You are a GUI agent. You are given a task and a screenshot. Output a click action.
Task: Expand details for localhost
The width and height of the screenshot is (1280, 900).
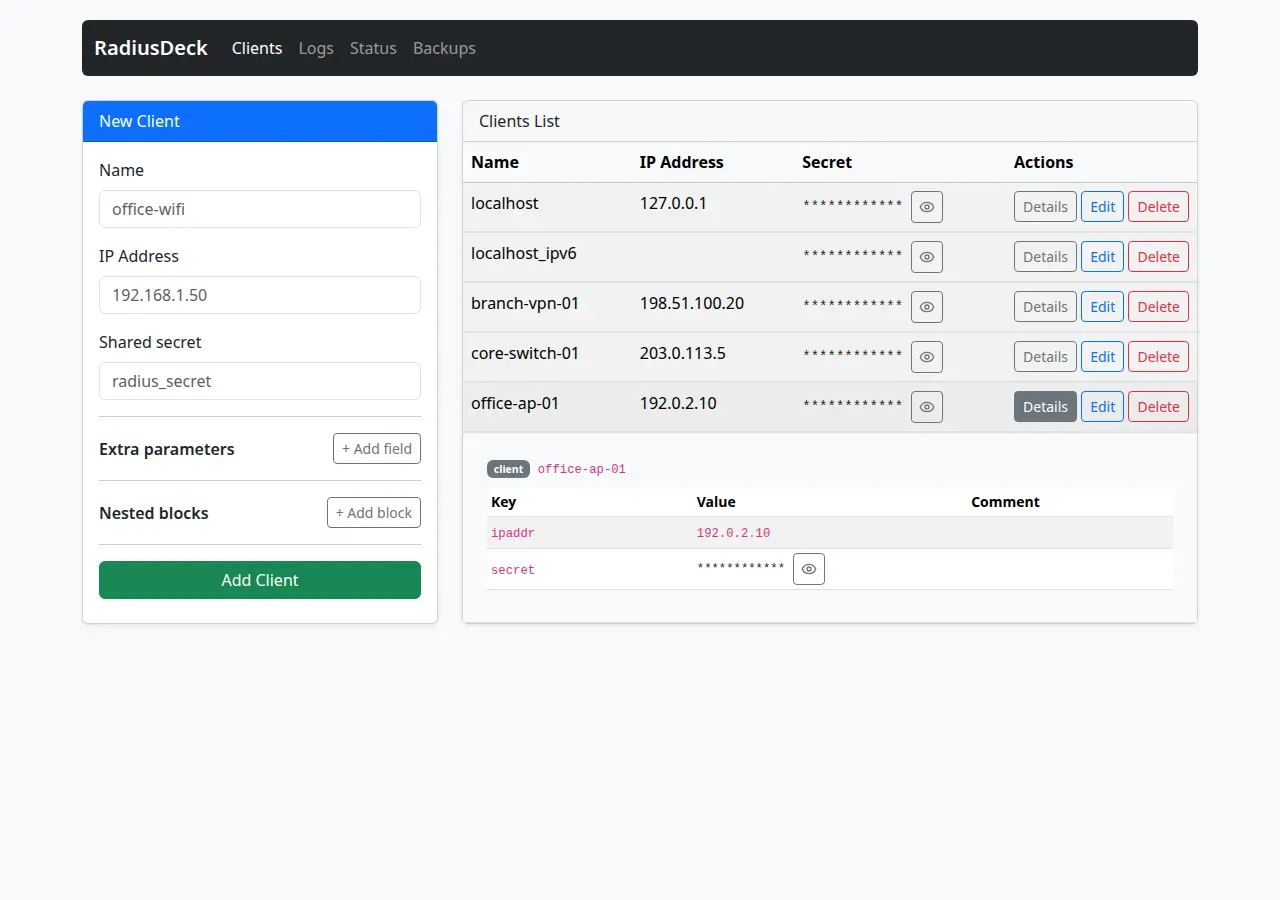pos(1045,207)
